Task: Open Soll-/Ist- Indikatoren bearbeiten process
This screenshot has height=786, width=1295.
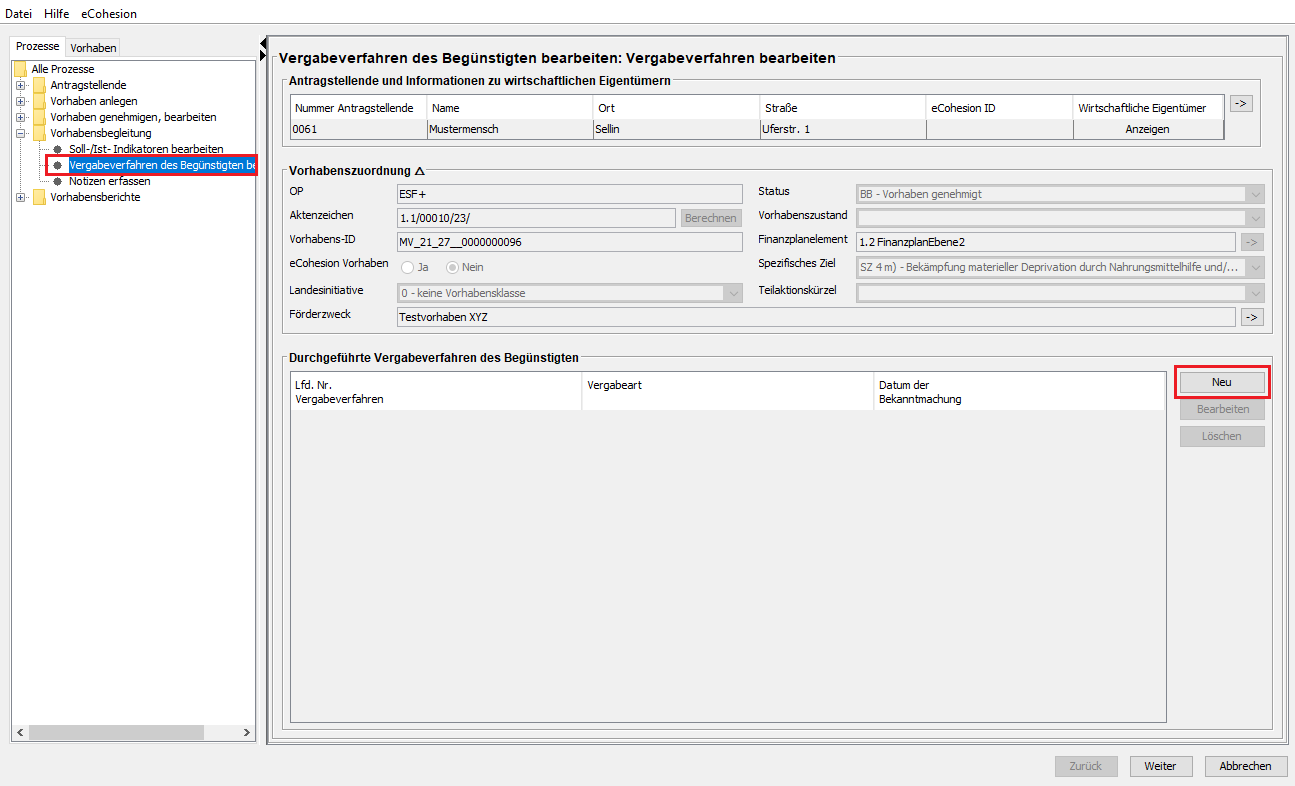Action: [x=146, y=149]
